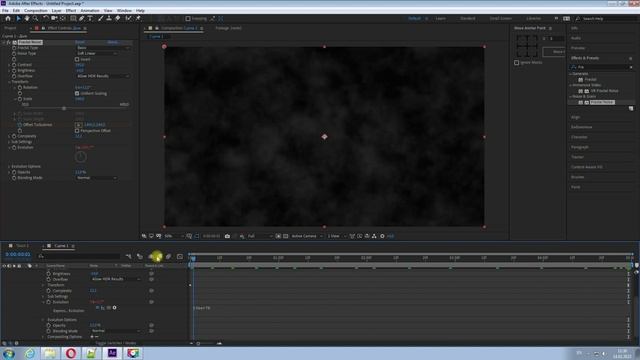
Task: Switch to the Project panel tab
Action: click(10, 28)
